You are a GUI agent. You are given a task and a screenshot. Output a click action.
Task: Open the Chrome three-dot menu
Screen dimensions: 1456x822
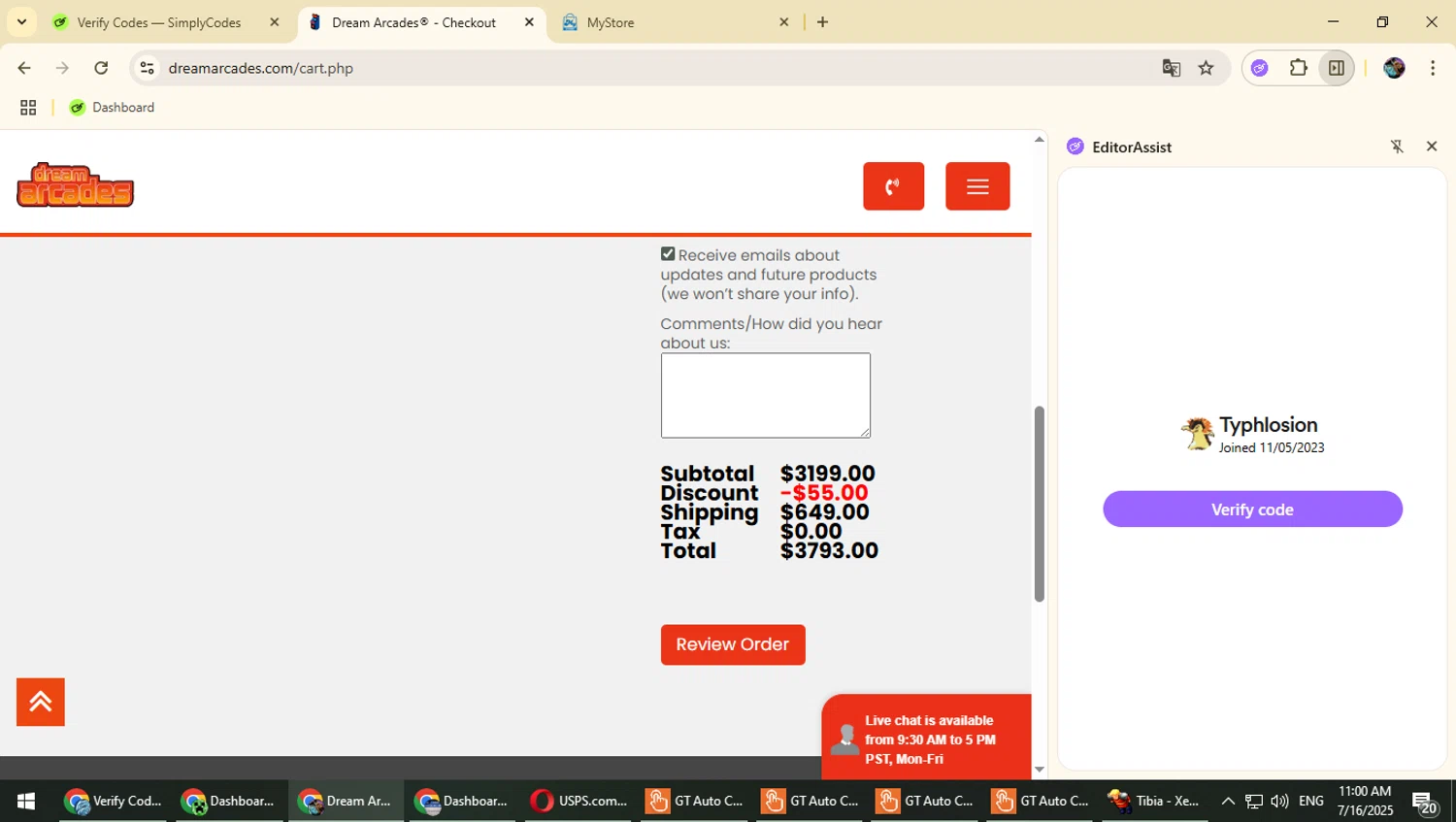click(x=1433, y=68)
